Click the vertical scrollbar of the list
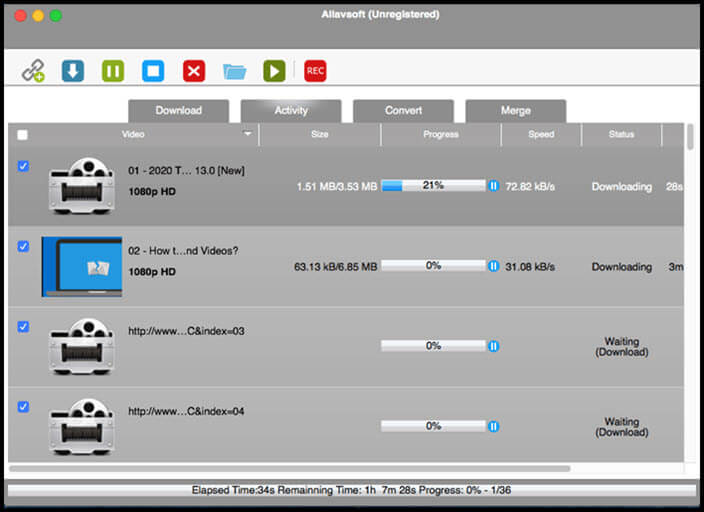This screenshot has height=512, width=704. click(x=690, y=137)
